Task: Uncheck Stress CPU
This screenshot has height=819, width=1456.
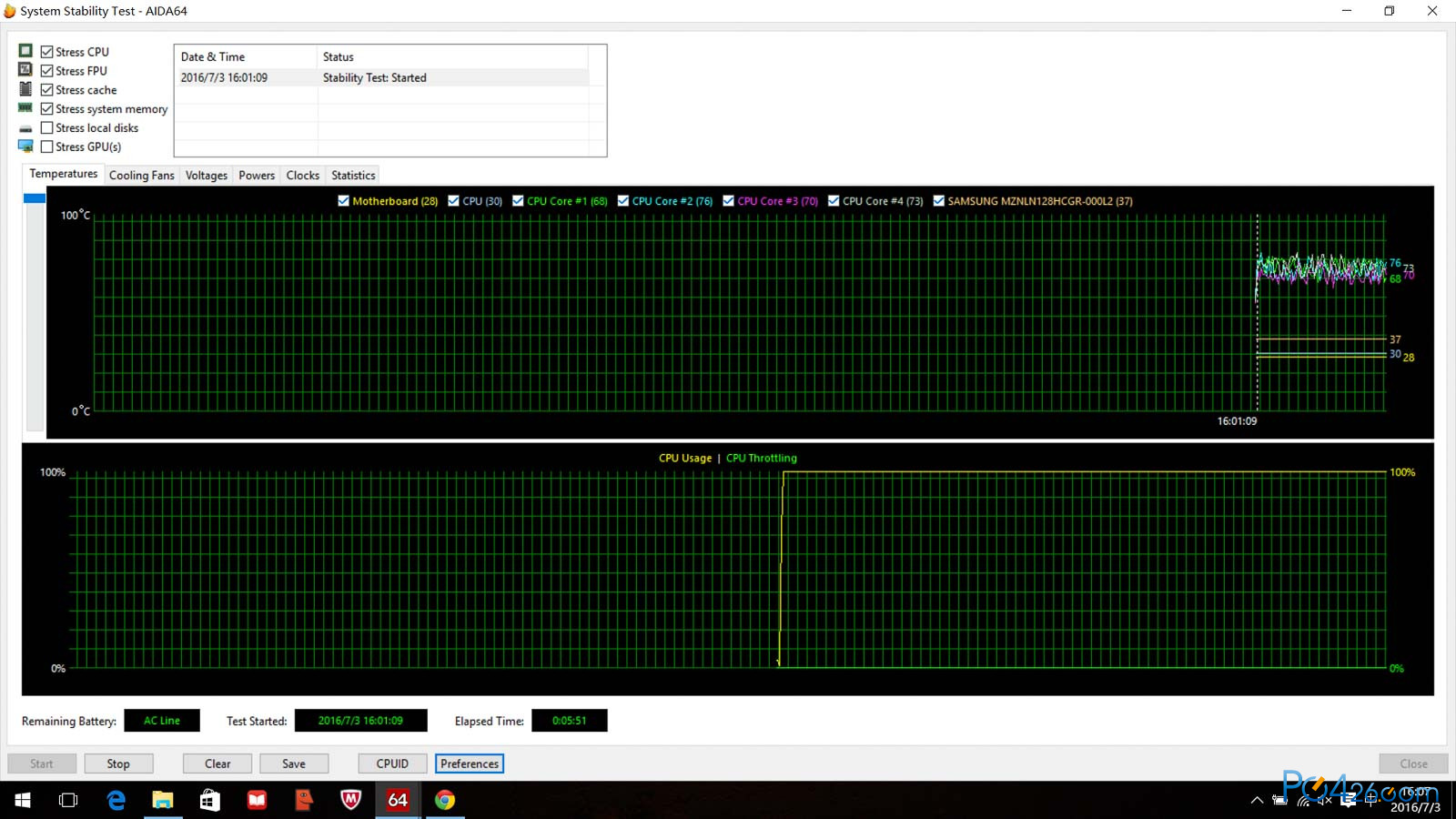Action: click(x=47, y=52)
